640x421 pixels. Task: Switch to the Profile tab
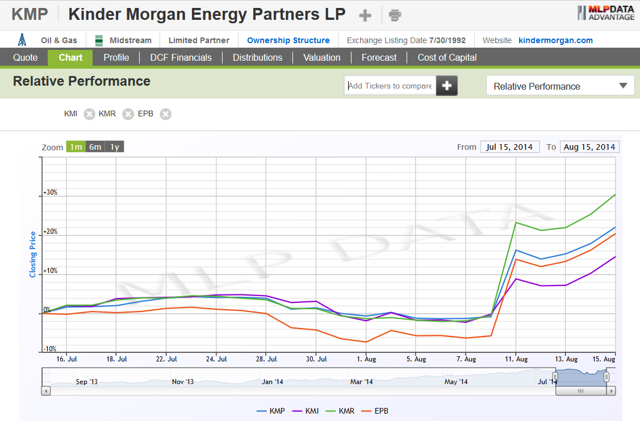(116, 58)
